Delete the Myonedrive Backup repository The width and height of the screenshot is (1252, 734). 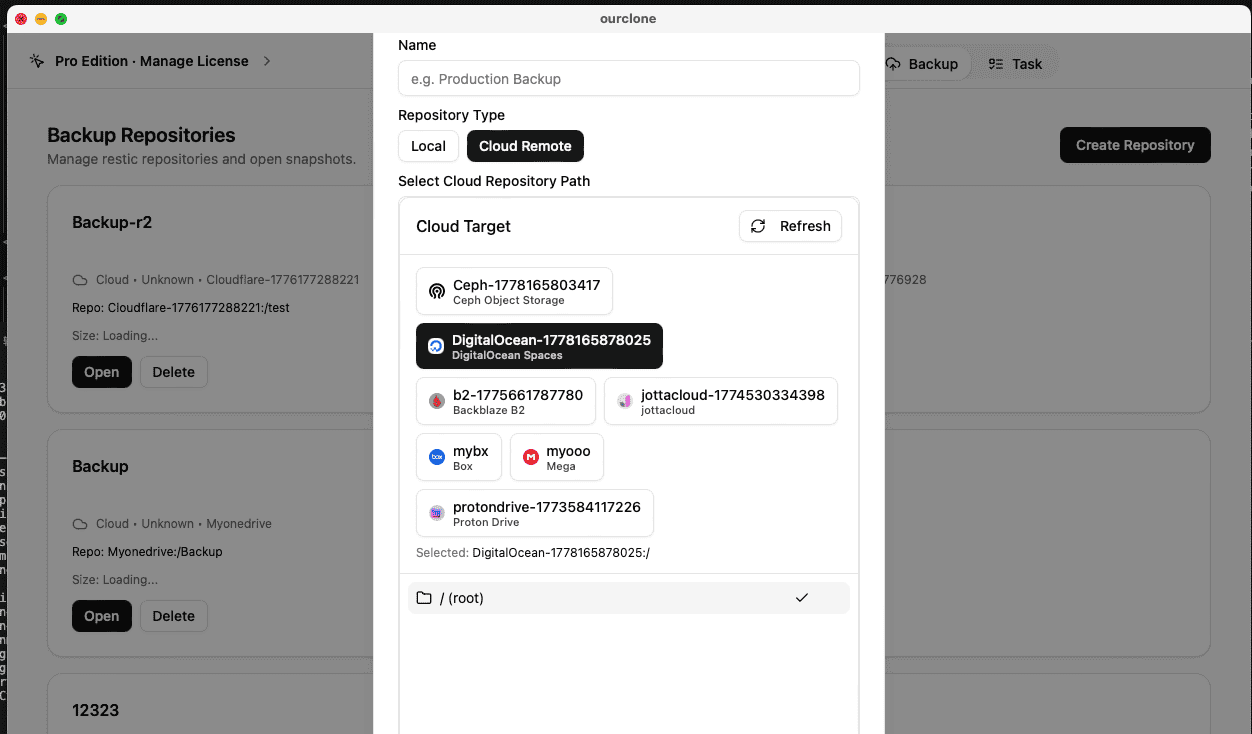(x=174, y=616)
